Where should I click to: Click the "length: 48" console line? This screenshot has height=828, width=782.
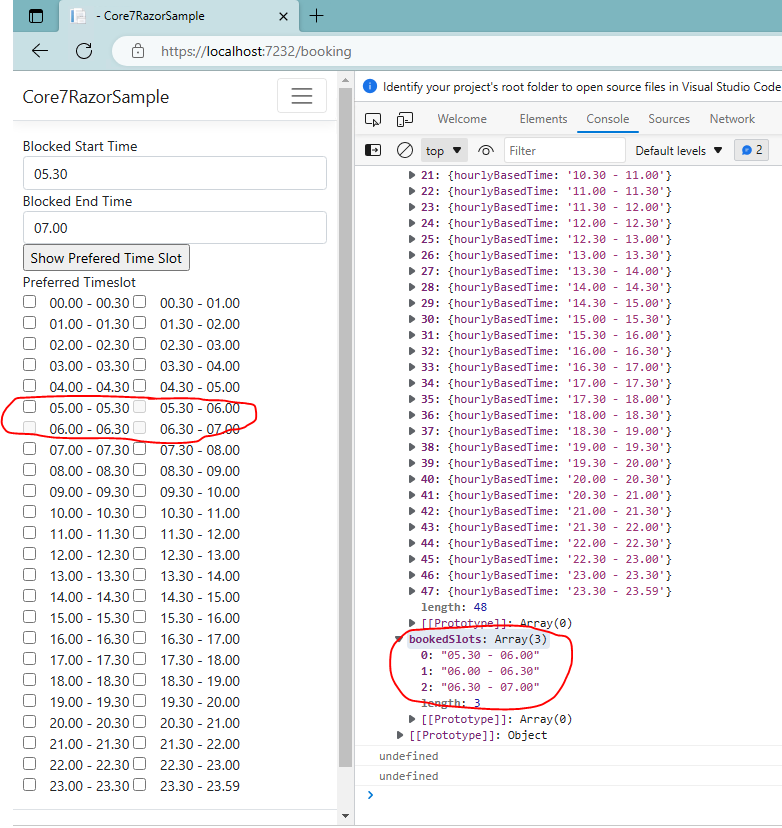click(x=454, y=607)
